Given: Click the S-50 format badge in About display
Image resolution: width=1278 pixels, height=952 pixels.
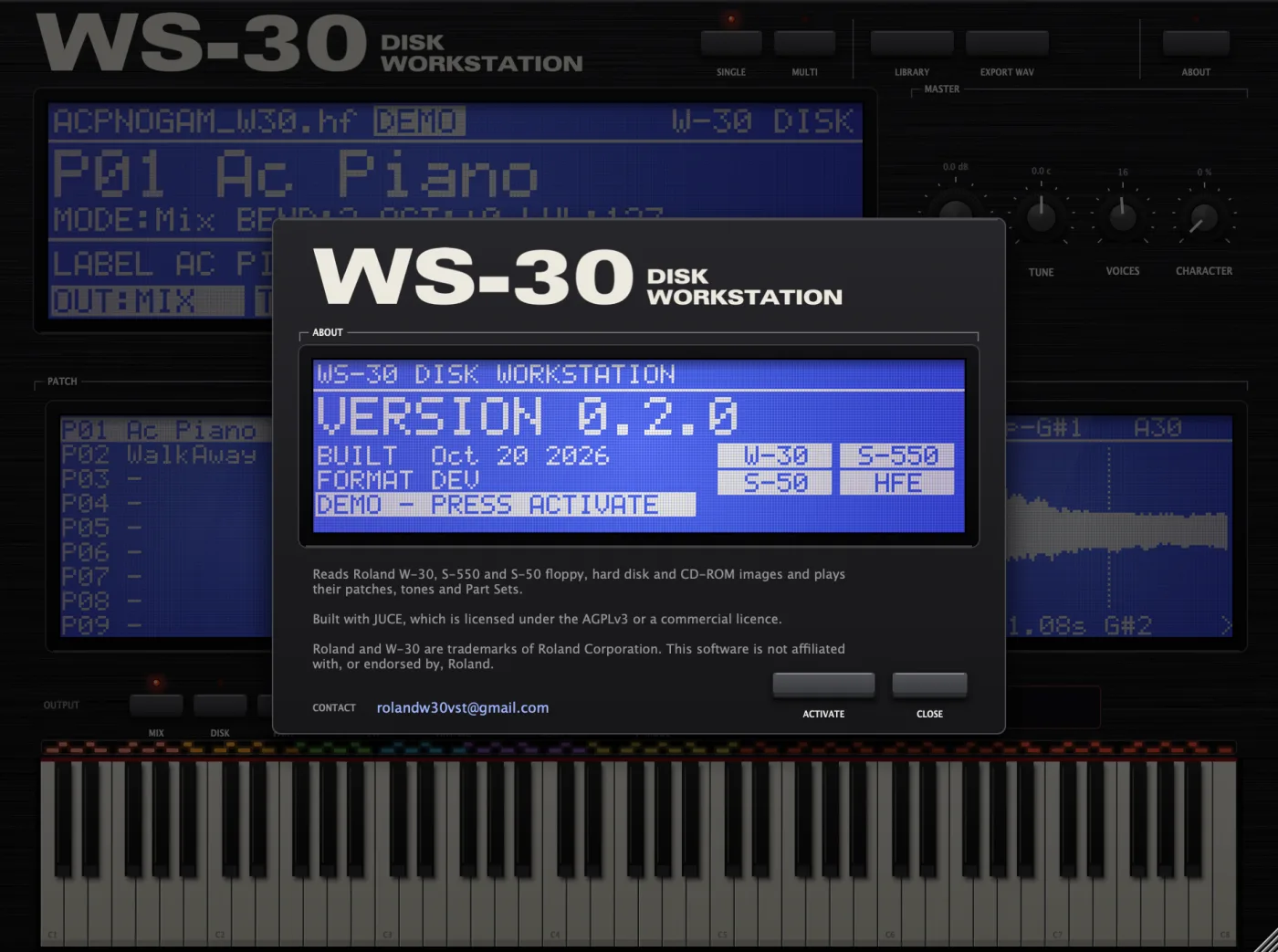Looking at the screenshot, I should coord(775,483).
